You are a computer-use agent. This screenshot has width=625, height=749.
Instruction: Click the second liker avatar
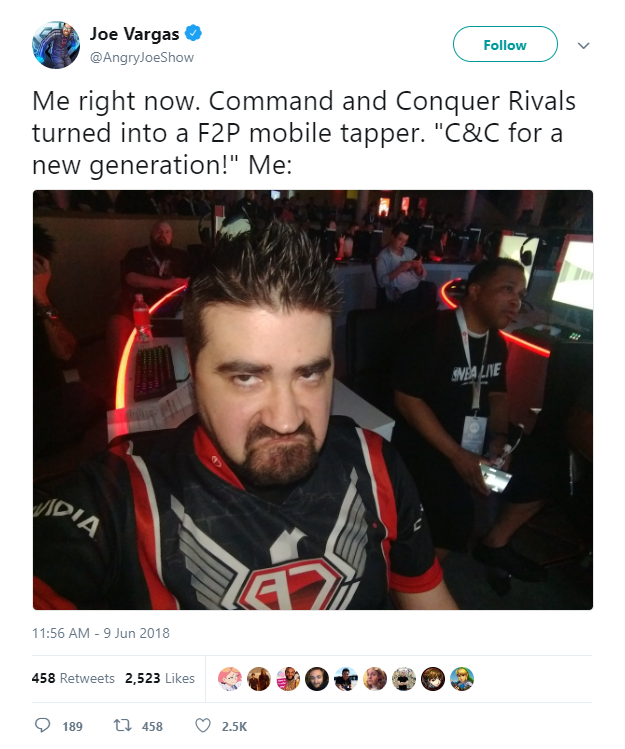[259, 679]
